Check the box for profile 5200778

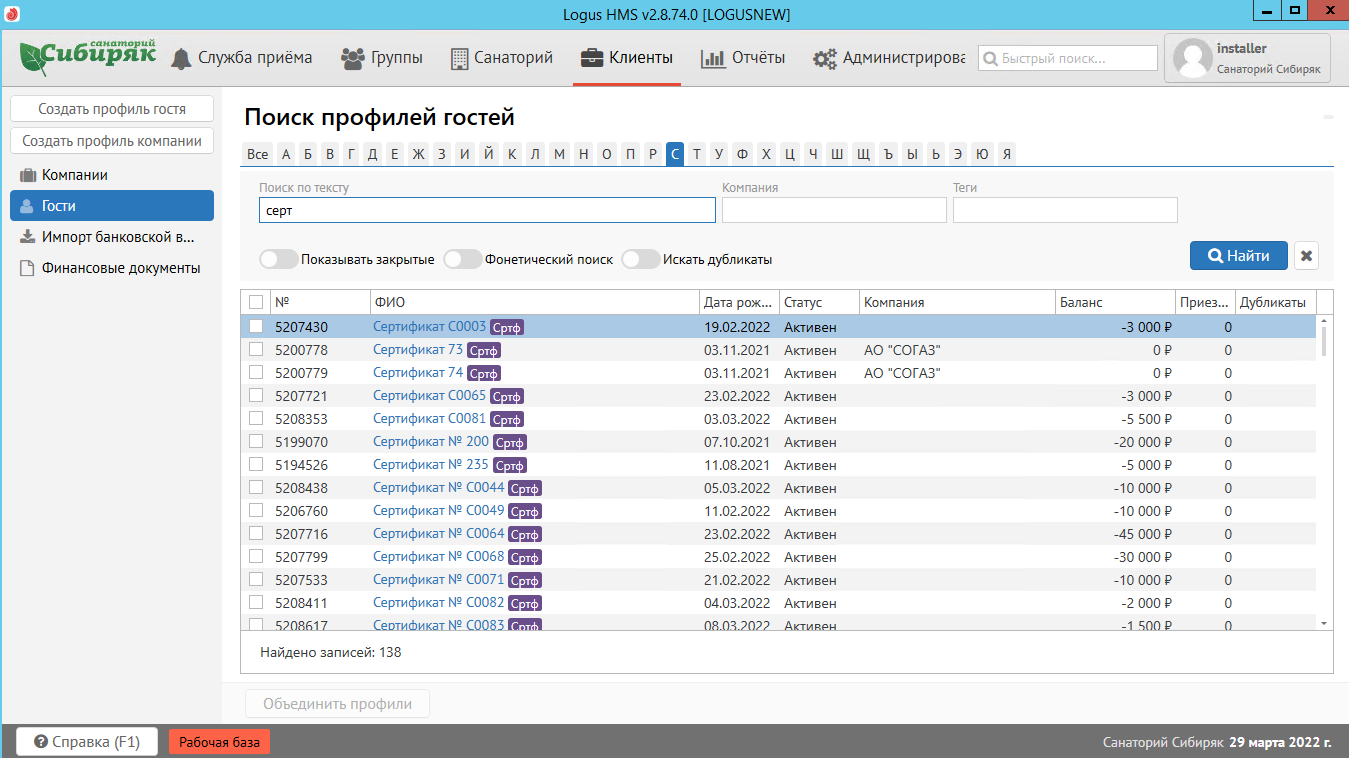pyautogui.click(x=256, y=350)
